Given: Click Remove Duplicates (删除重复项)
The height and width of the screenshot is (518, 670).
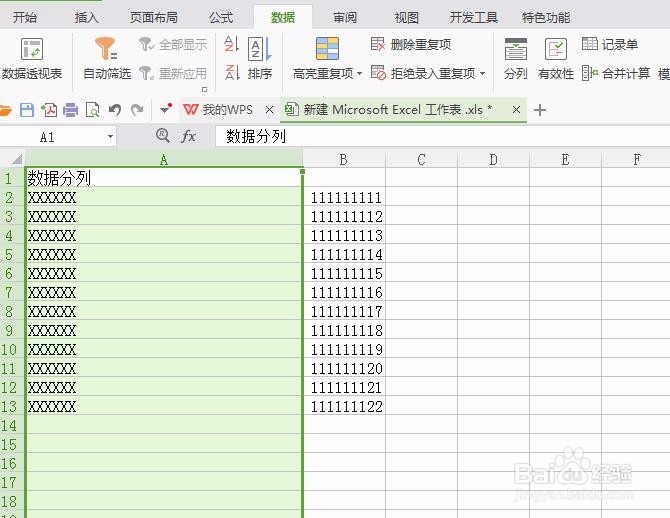Looking at the screenshot, I should click(411, 44).
